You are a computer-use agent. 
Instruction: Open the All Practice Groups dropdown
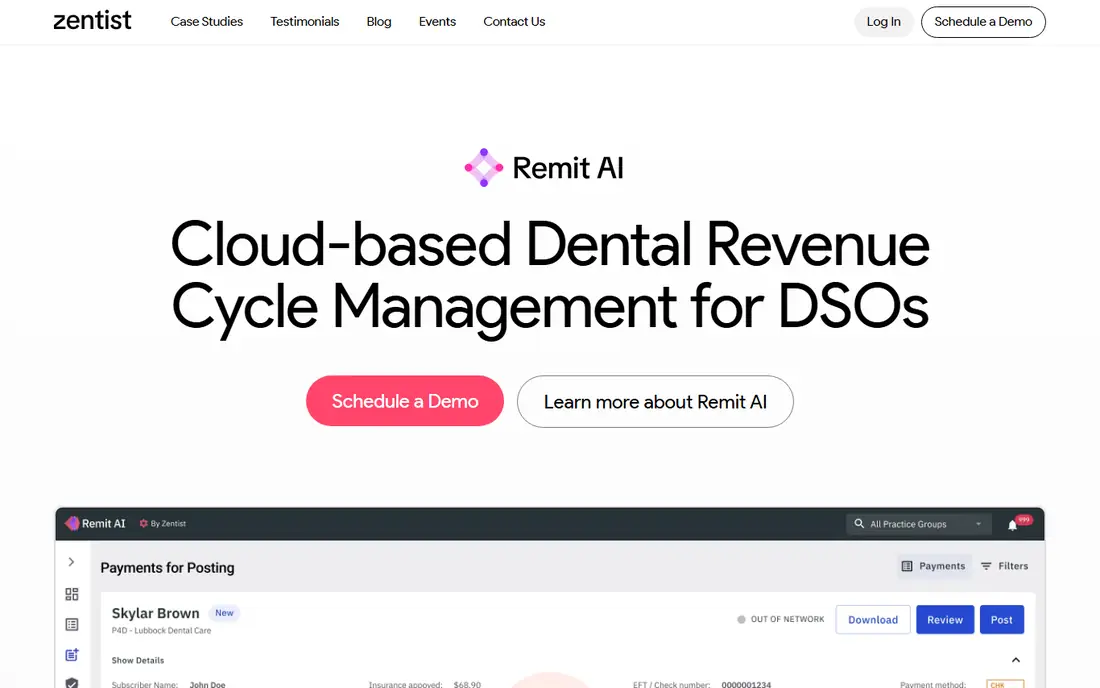(x=918, y=524)
